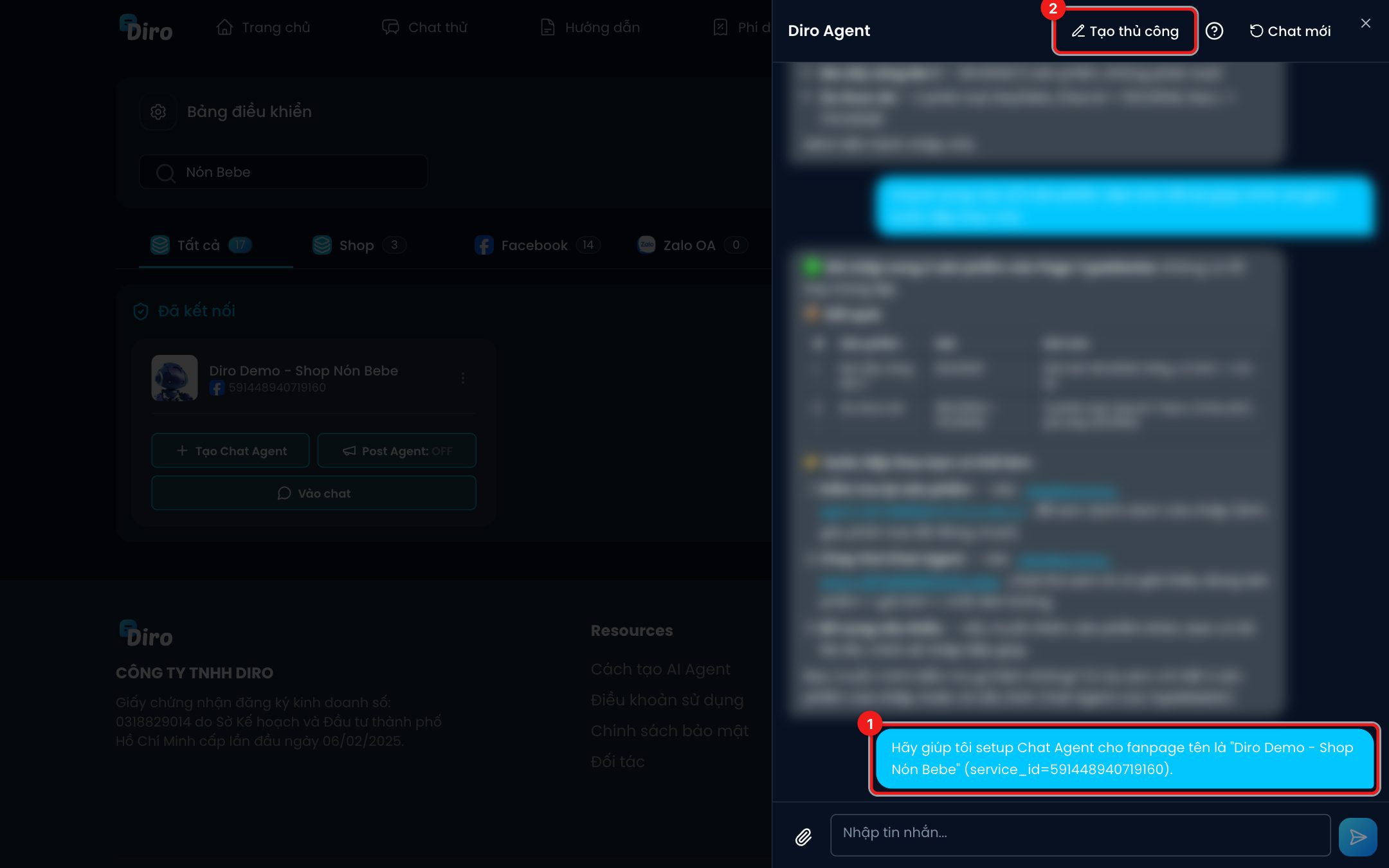
Task: Click the footer Diro logo
Action: tap(146, 634)
